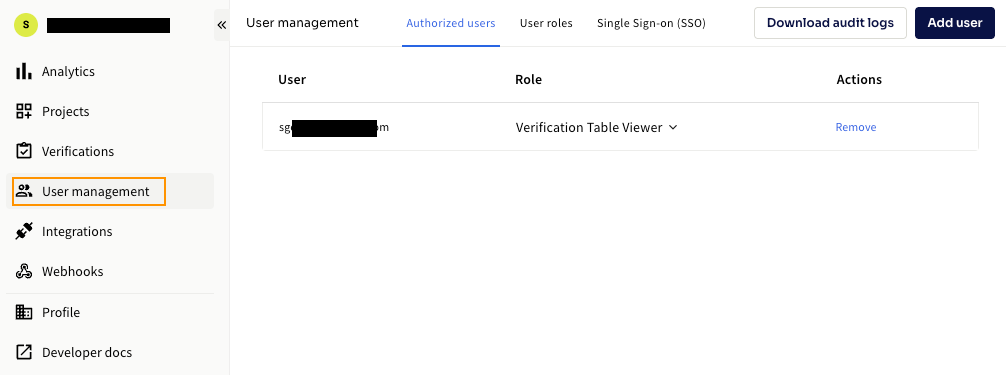Click the Analytics bar chart icon
Viewport: 1006px width, 375px height.
pos(24,71)
